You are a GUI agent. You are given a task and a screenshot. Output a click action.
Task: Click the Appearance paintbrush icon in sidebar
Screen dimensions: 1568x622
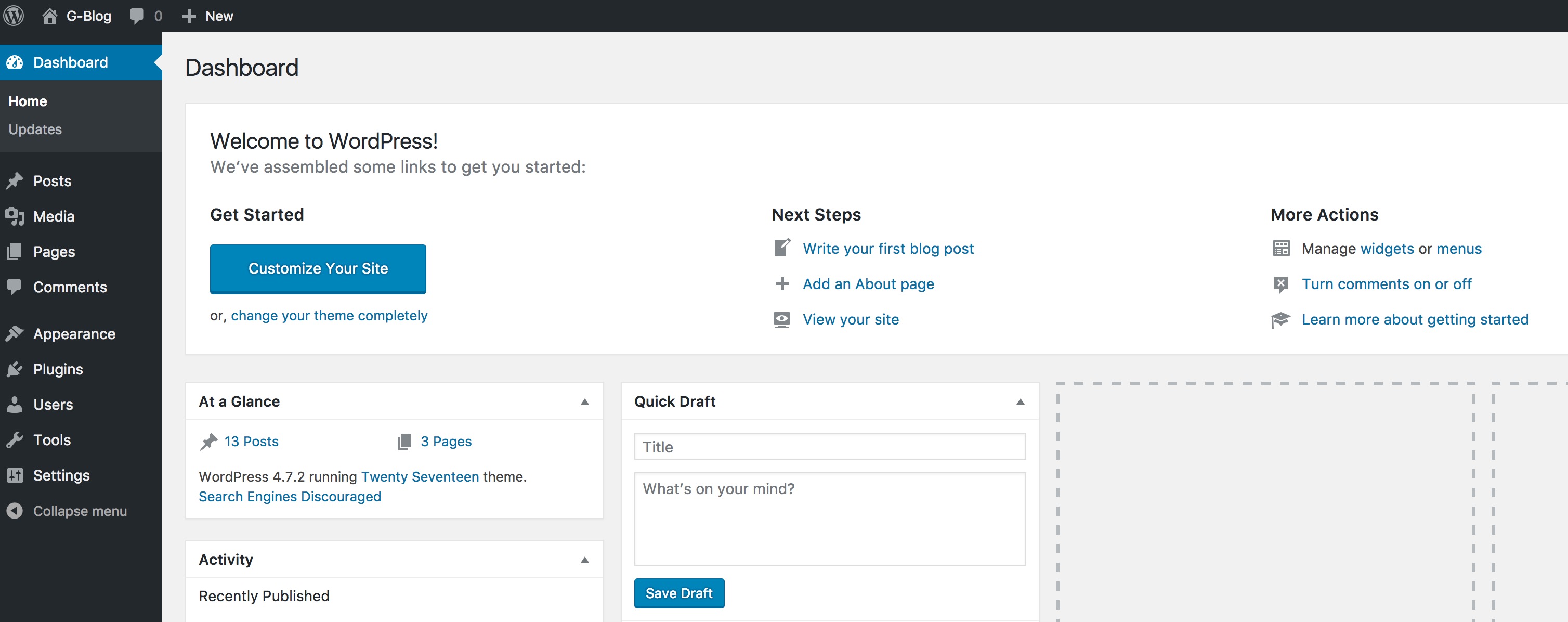coord(15,333)
